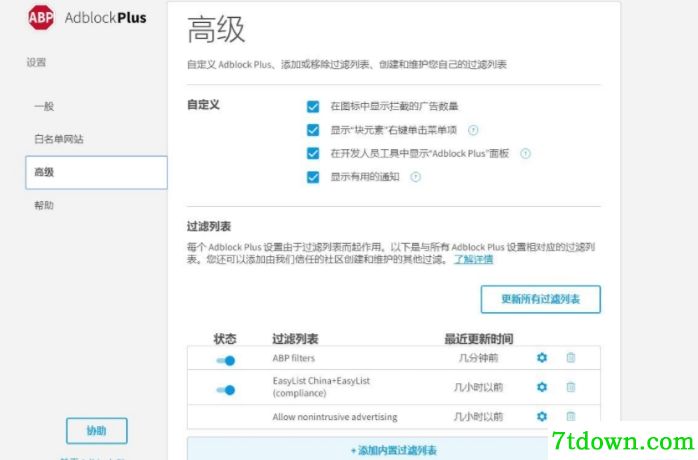Click the 设置 sidebar heading
The image size is (698, 460).
36,62
